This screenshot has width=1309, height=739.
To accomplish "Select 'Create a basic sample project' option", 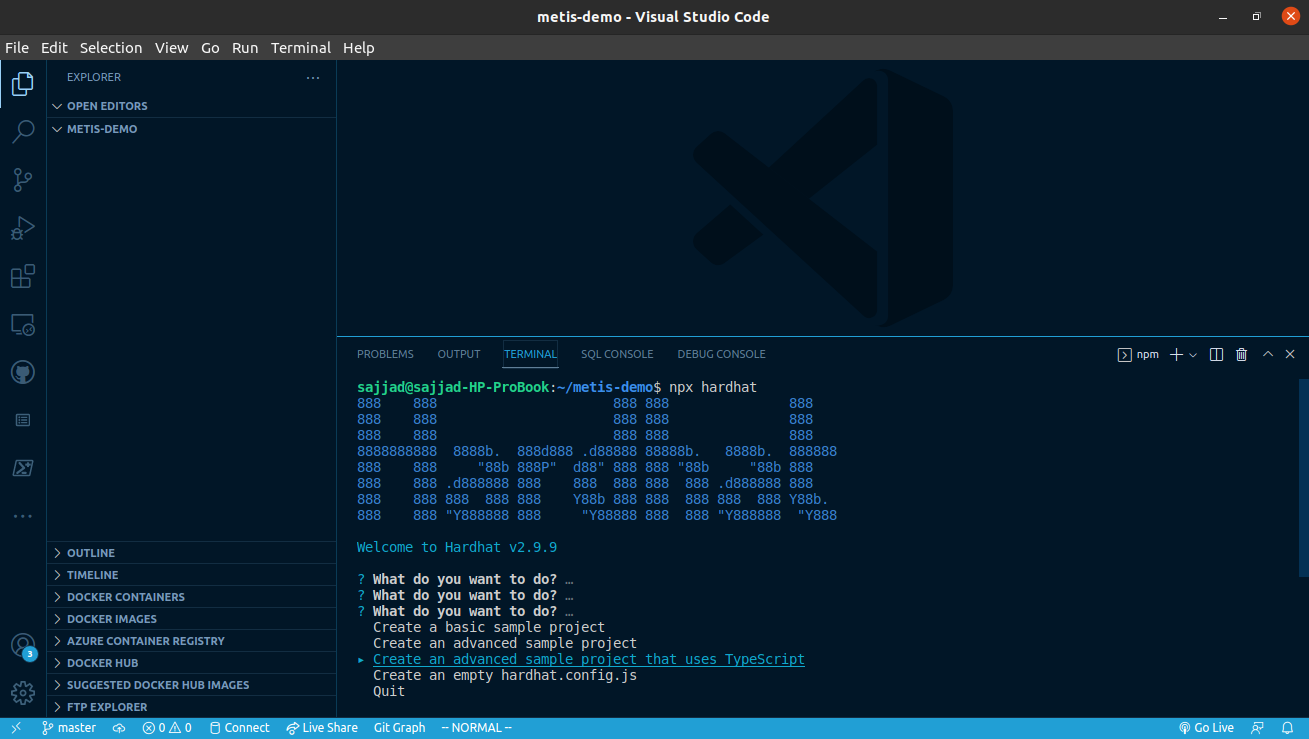I will pyautogui.click(x=488, y=627).
